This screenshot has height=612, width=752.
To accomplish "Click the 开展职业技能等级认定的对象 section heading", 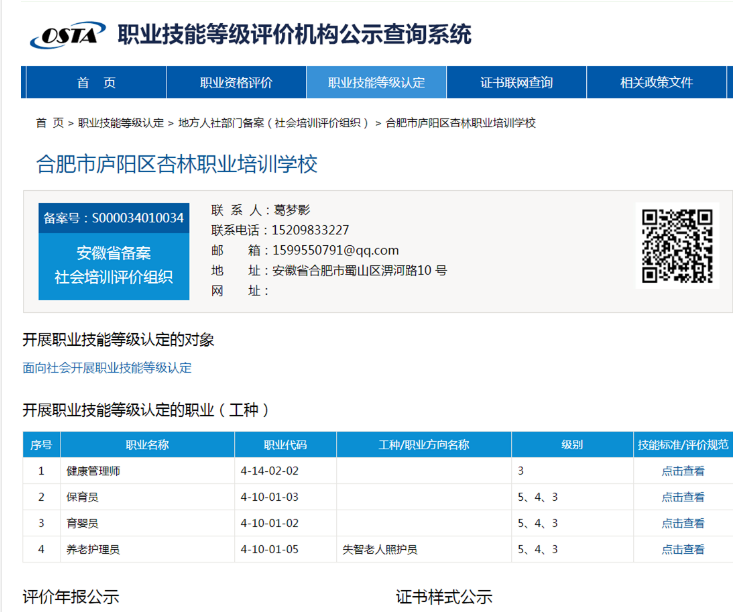I will tap(118, 340).
